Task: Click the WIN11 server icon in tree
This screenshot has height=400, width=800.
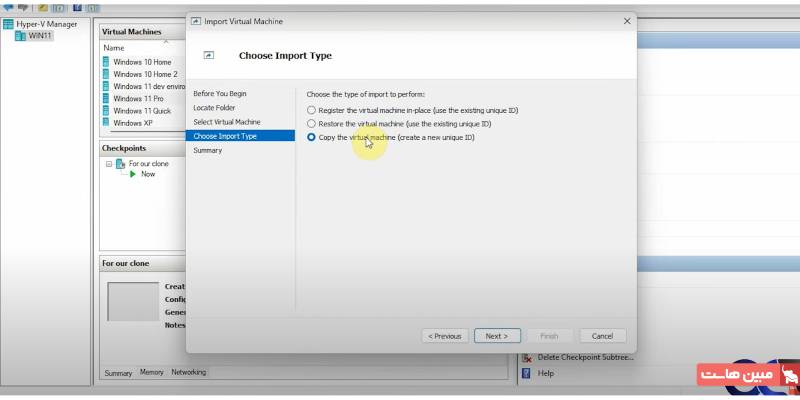Action: 20,36
